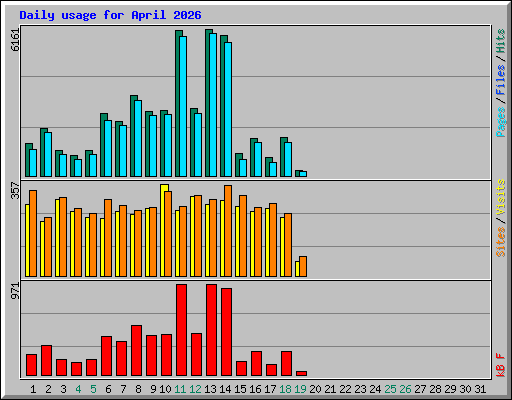
Task: Click day 22 on the x-axis
Action: pyautogui.click(x=345, y=389)
